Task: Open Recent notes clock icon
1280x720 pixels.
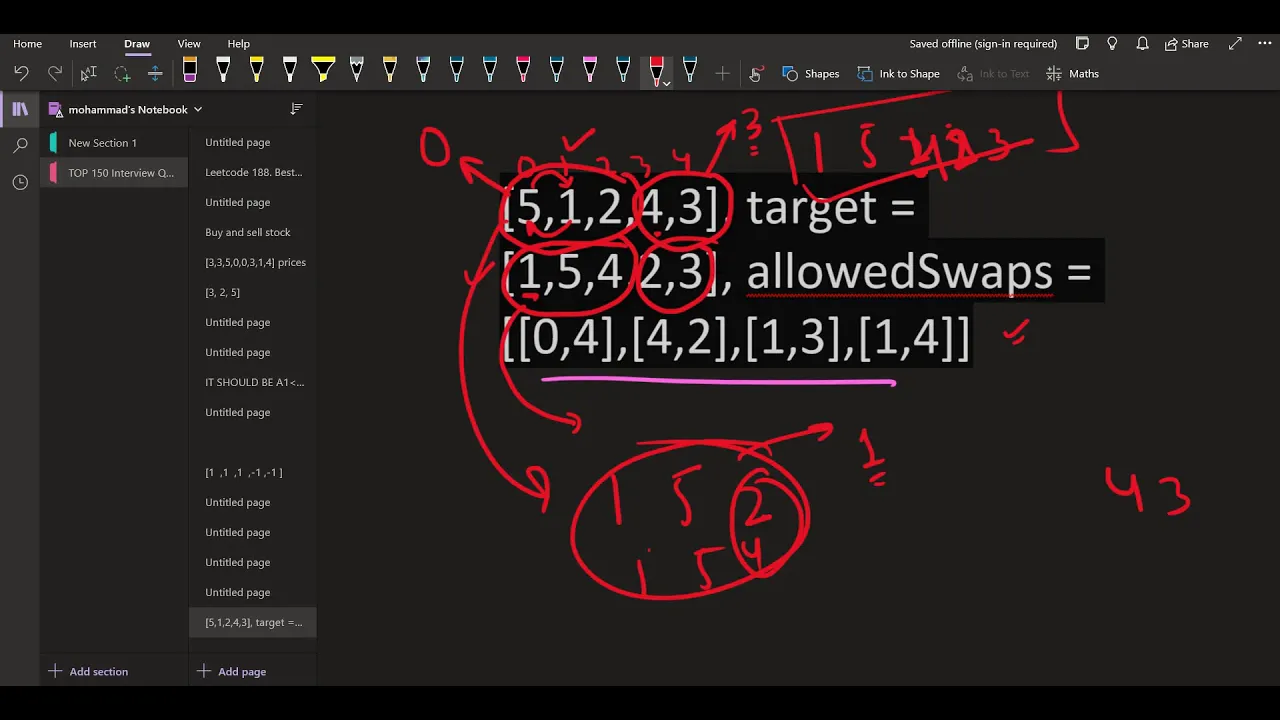Action: 20,182
